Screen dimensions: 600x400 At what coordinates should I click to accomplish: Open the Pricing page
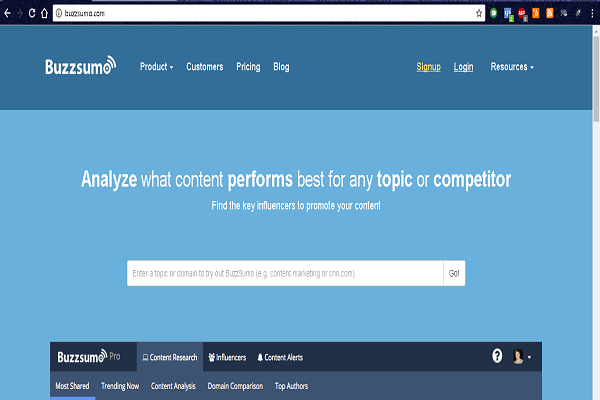248,67
